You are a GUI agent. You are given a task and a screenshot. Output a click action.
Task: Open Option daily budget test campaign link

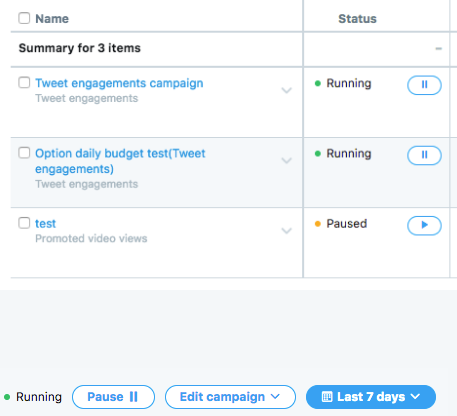point(120,161)
